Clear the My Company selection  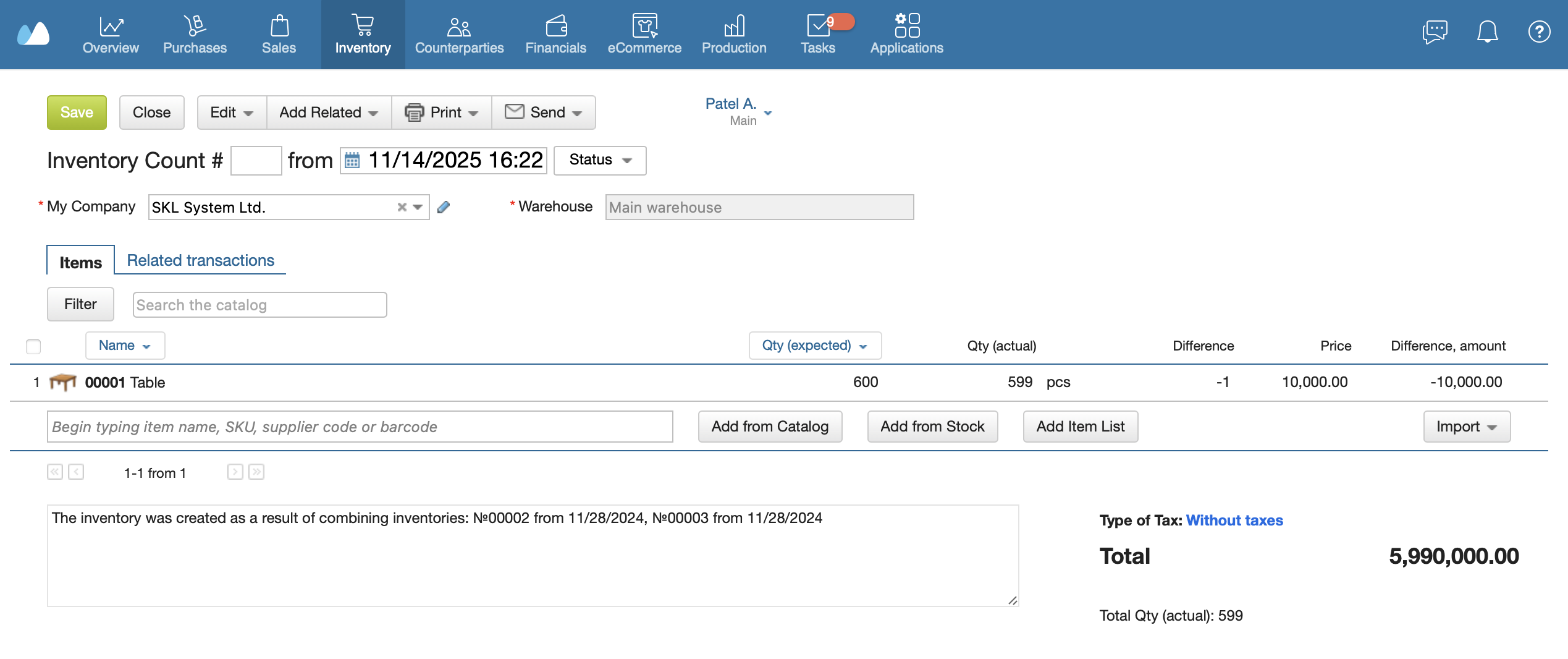402,207
